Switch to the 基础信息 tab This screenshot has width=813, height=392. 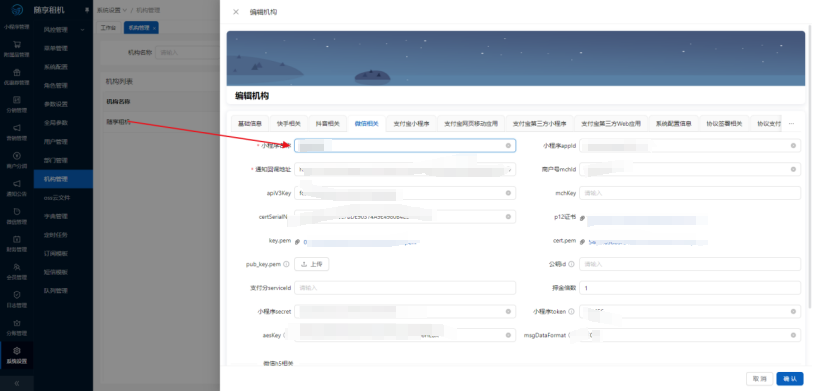tap(249, 124)
